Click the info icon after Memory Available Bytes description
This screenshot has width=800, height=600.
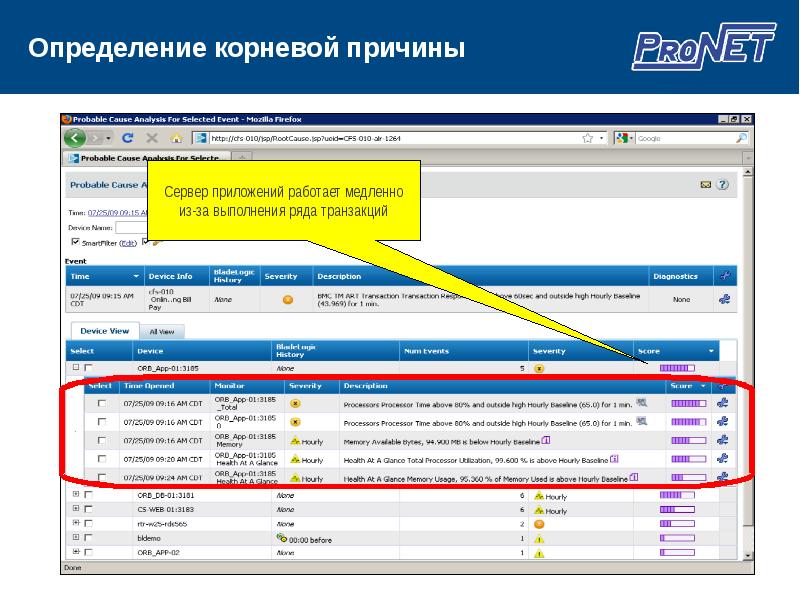click(545, 440)
